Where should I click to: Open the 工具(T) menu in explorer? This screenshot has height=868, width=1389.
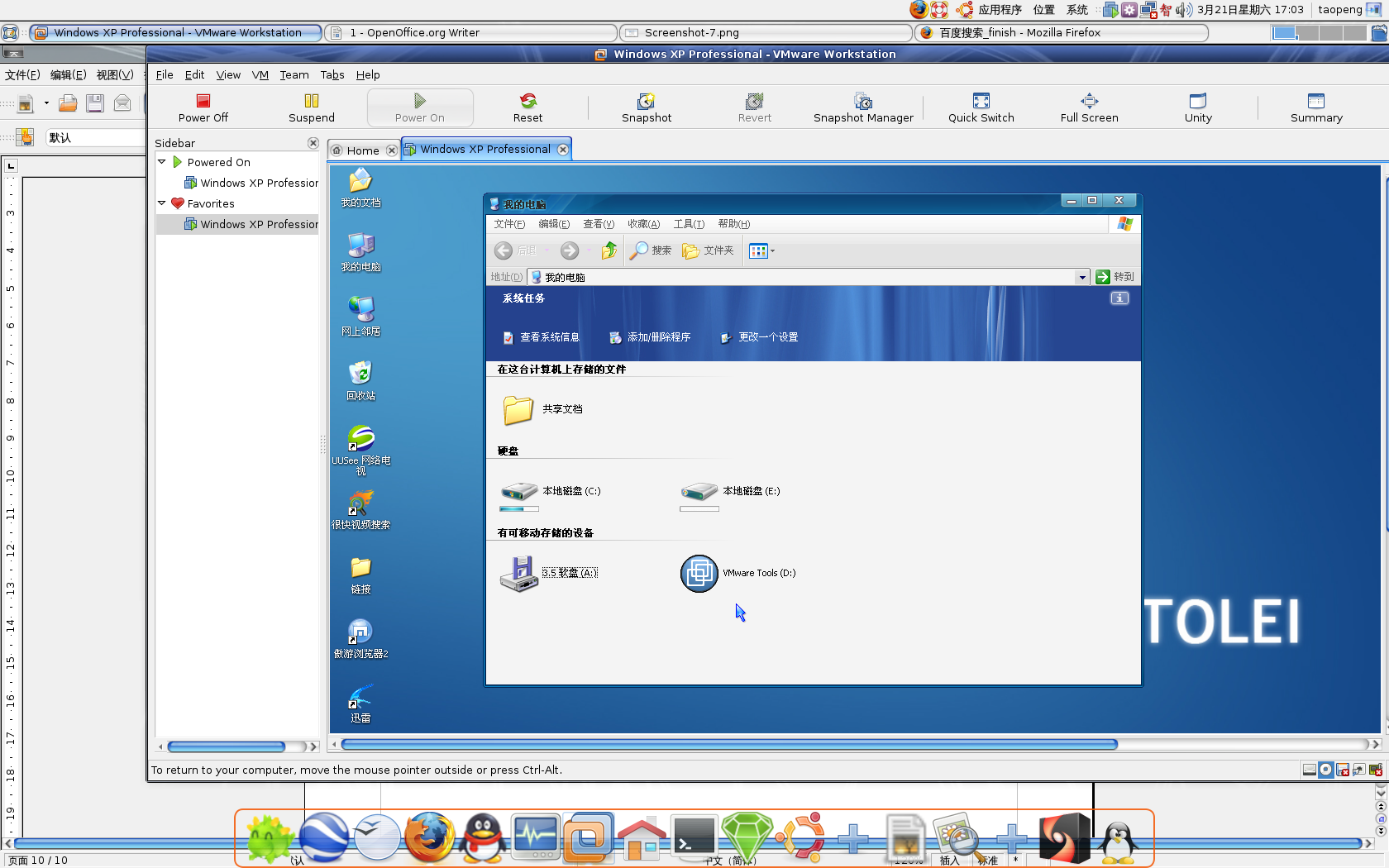tap(689, 224)
